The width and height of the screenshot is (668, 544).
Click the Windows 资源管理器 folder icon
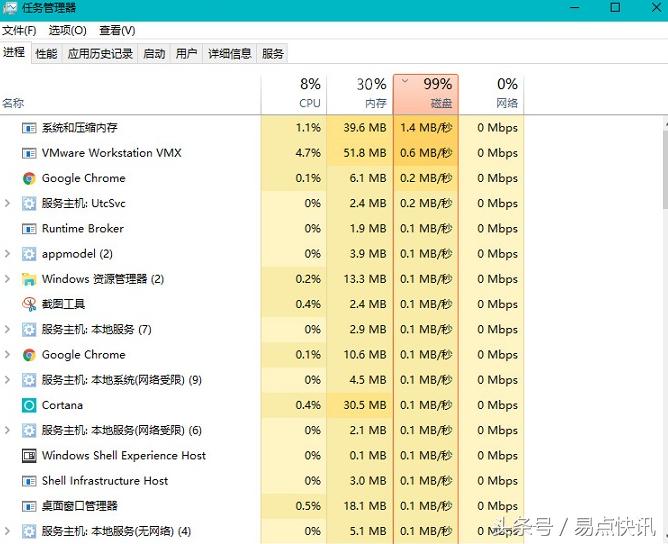point(29,279)
